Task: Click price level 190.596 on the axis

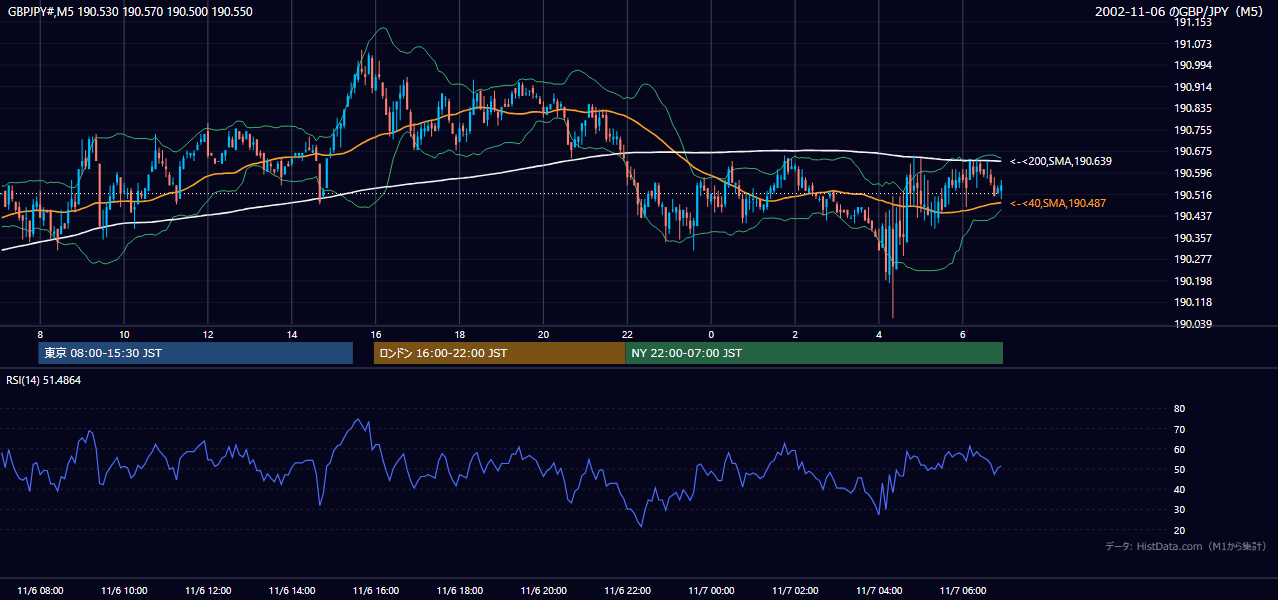Action: tap(1192, 173)
